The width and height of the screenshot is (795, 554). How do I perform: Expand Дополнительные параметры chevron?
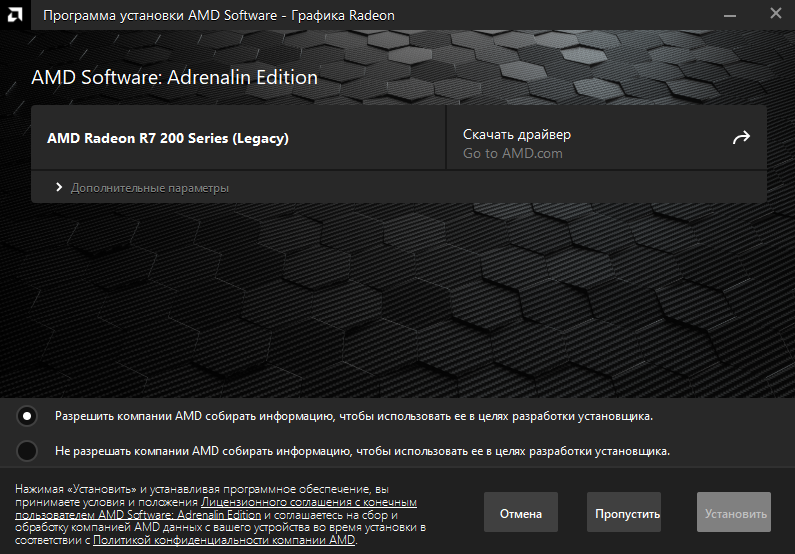coord(59,187)
